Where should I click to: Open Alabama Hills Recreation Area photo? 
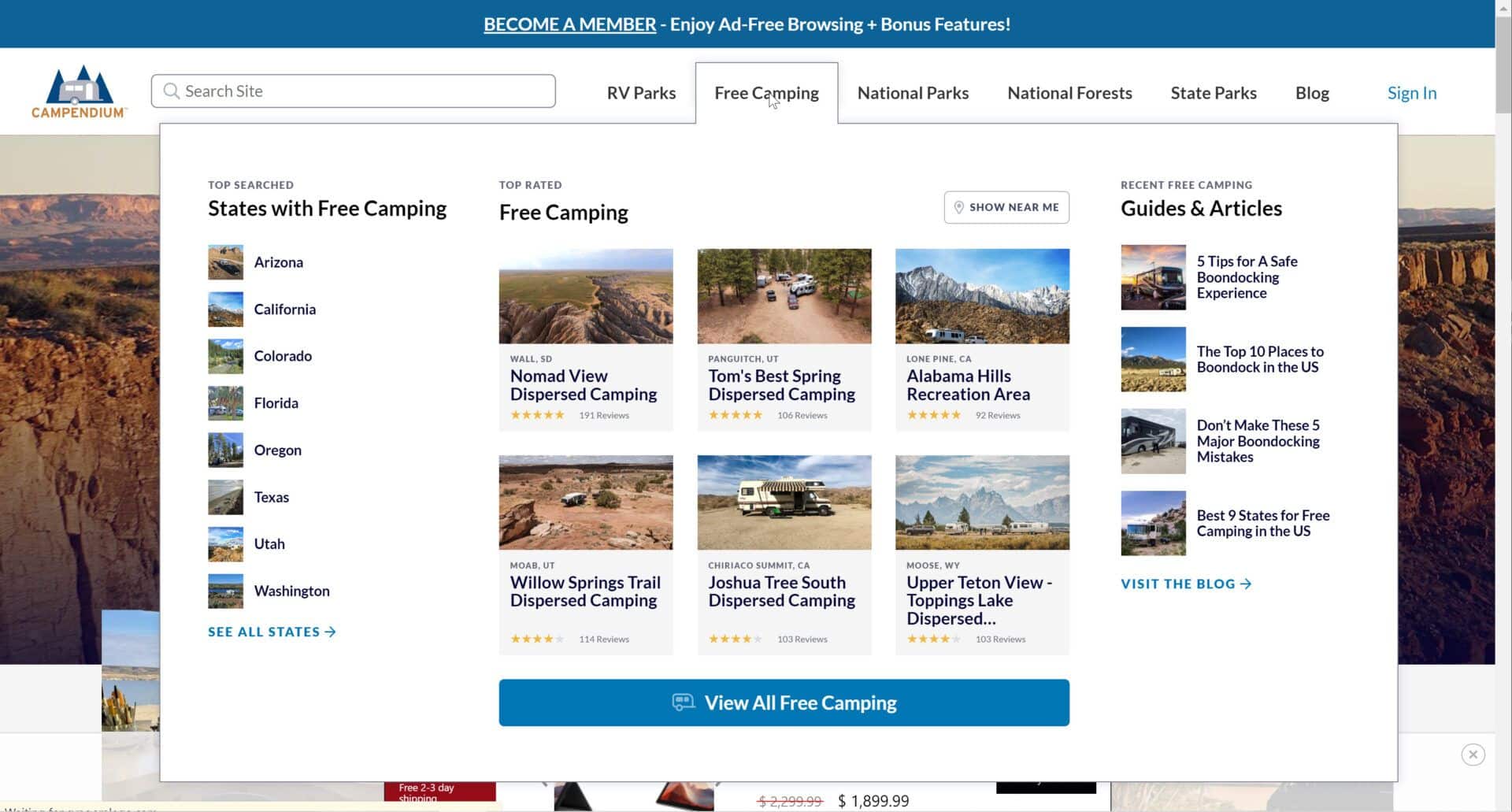pos(982,296)
